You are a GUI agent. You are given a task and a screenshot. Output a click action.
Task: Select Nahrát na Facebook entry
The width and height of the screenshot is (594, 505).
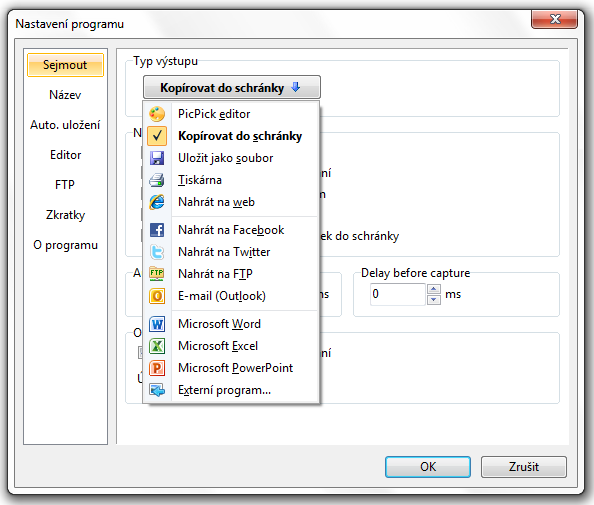[231, 230]
